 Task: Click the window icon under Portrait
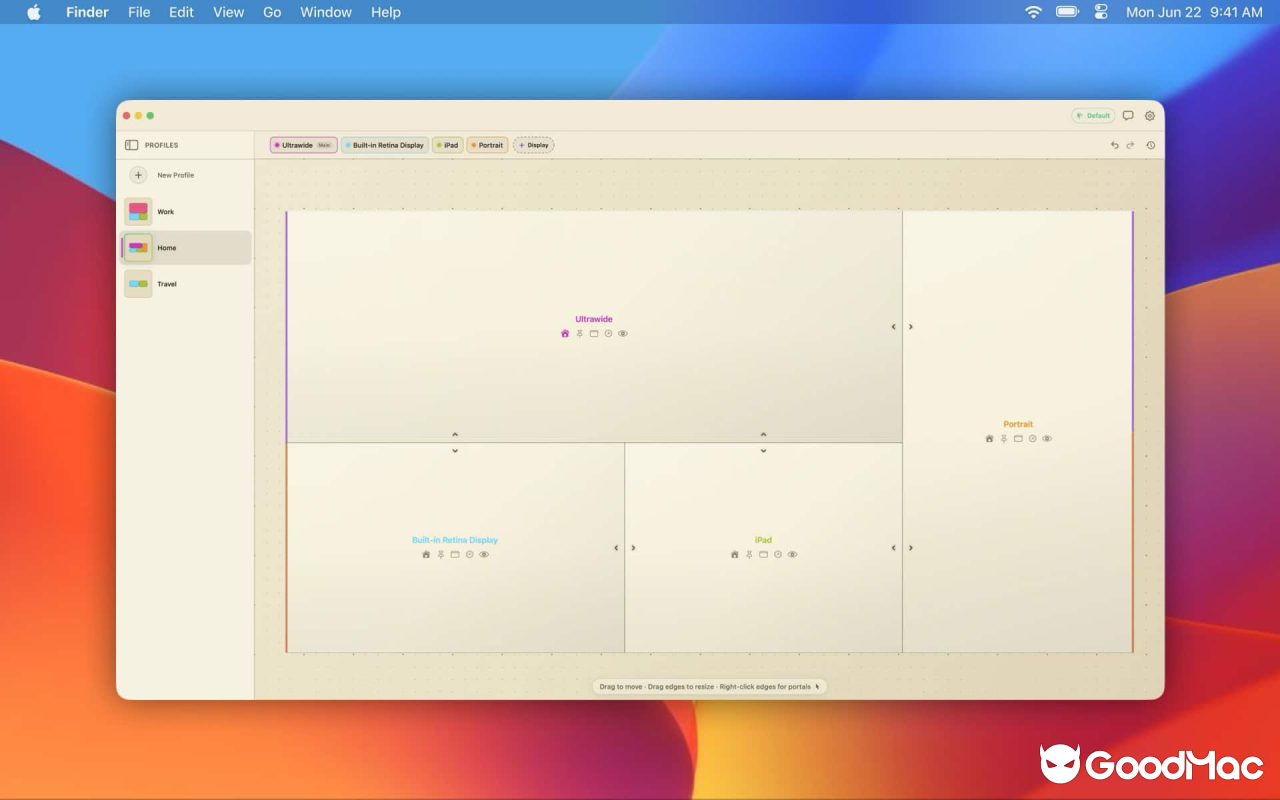[1019, 439]
